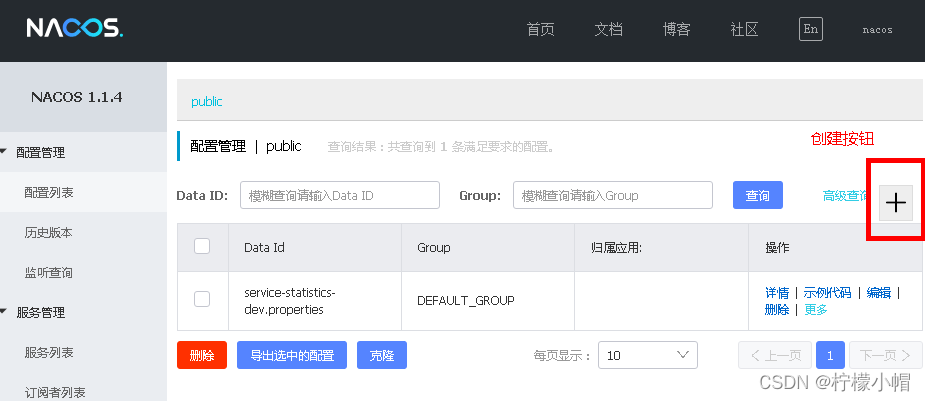Open 博客 in the top navigation
This screenshot has height=401, width=925.
point(676,29)
